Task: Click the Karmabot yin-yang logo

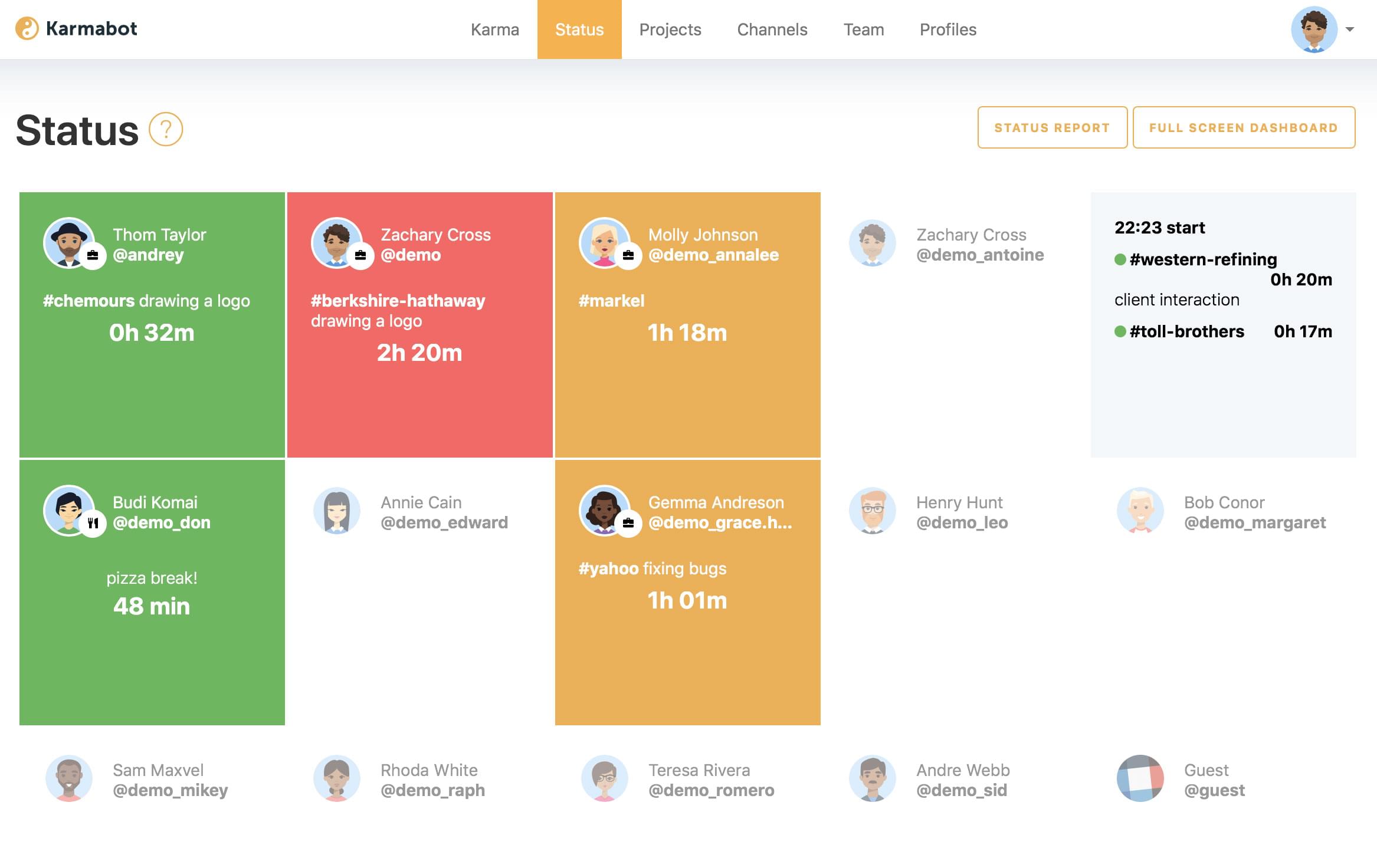Action: tap(28, 29)
